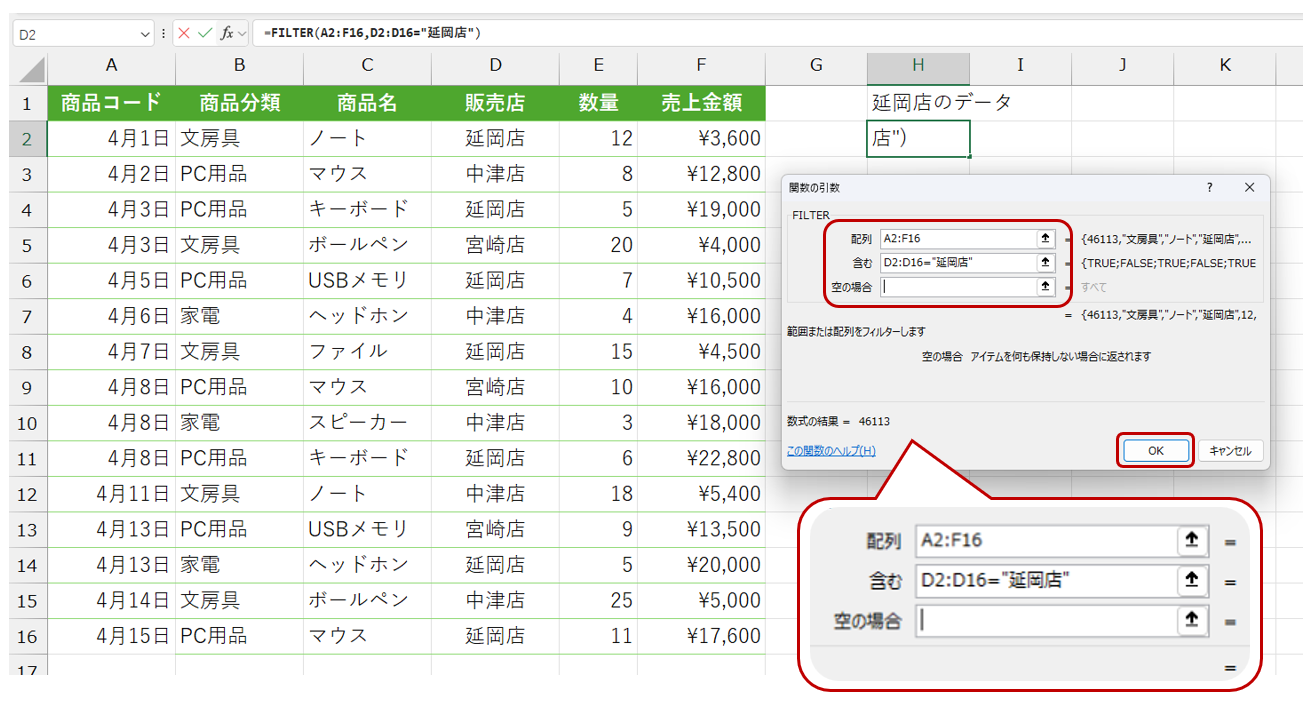The image size is (1308, 708).
Task: Open Insert Function via the fx icon
Action: pos(227,33)
